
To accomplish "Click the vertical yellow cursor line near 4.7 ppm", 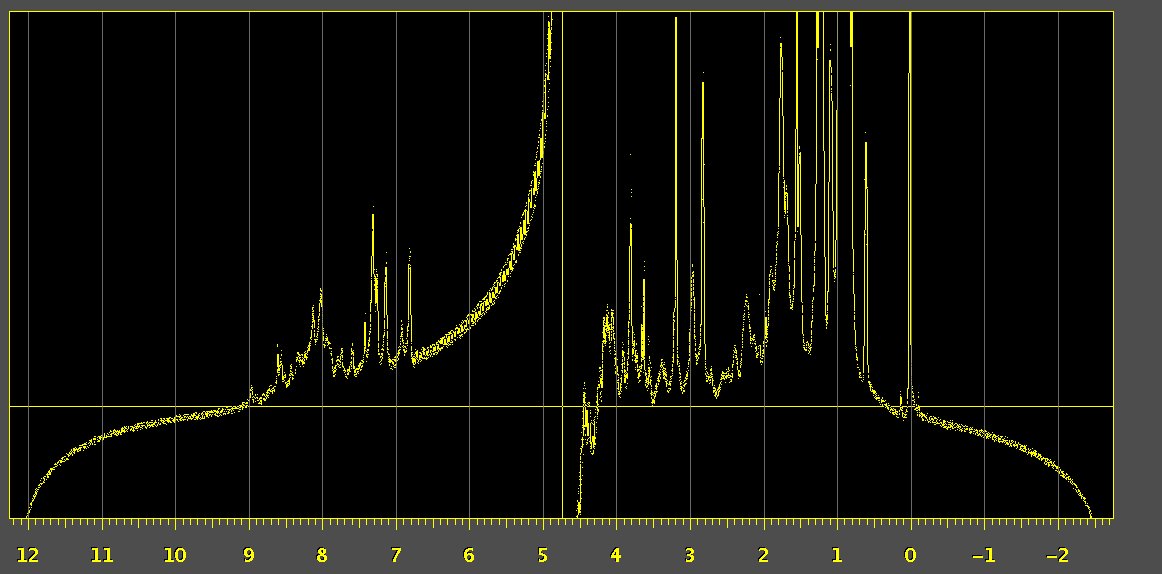I will pyautogui.click(x=563, y=250).
